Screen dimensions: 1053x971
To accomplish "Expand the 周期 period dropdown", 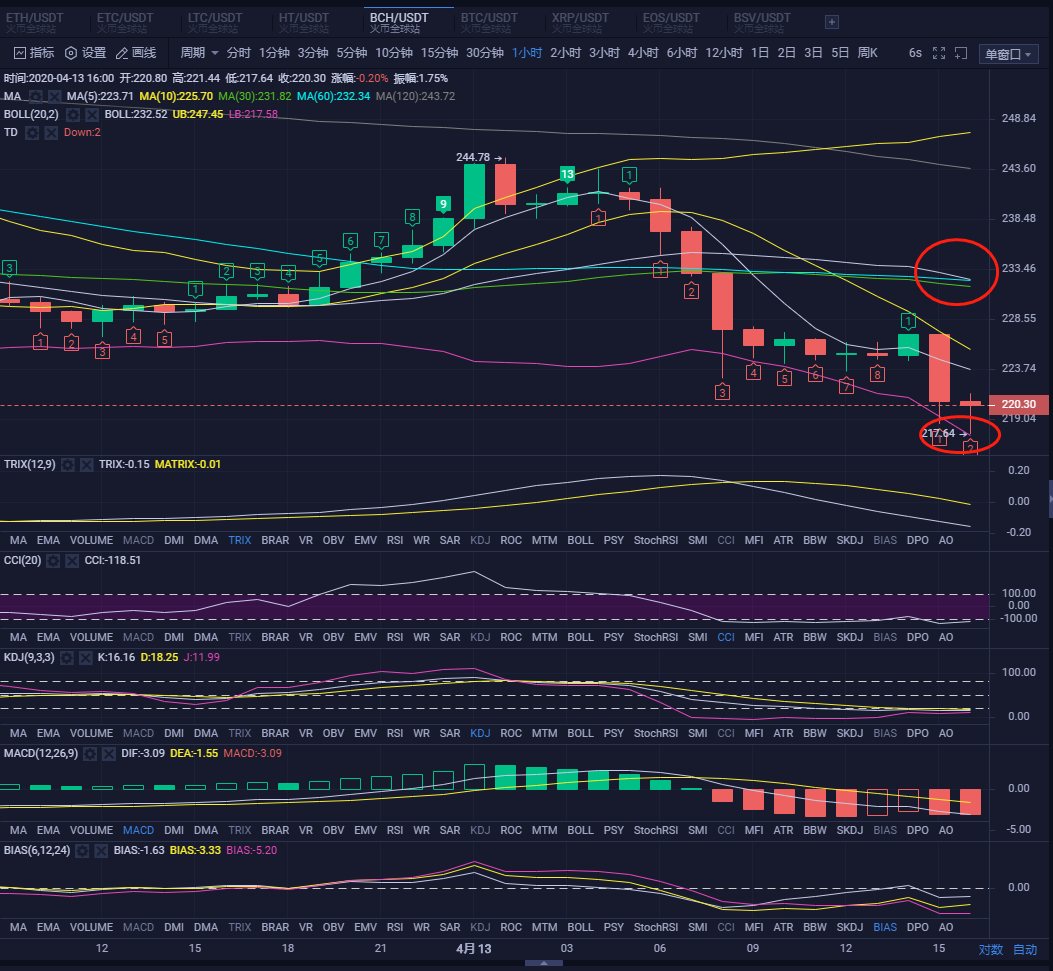I will (x=199, y=52).
